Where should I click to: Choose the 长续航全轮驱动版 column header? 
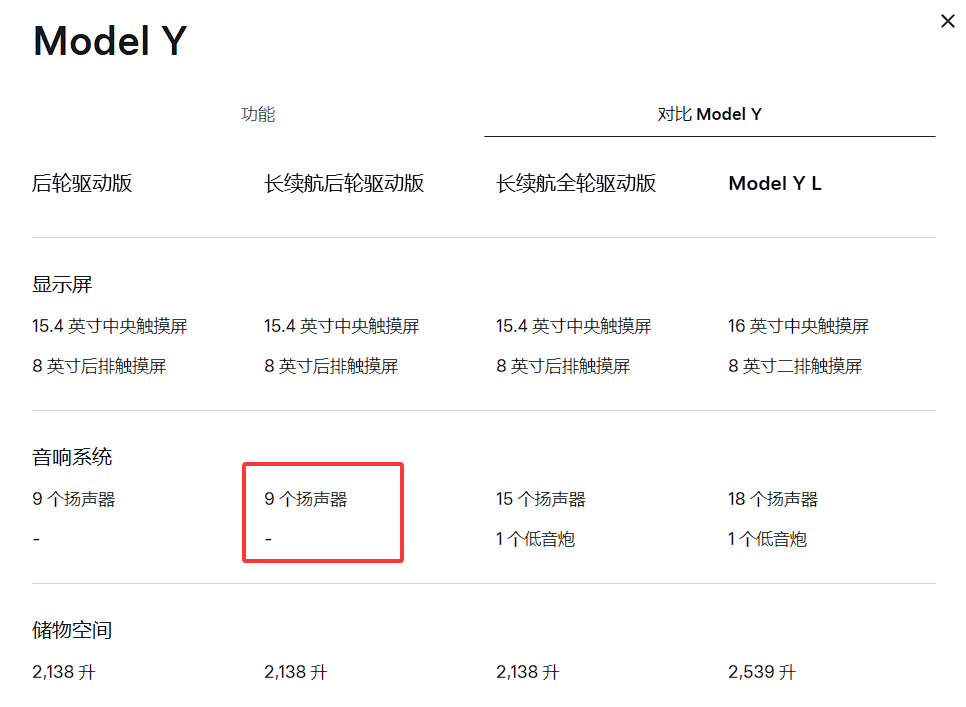(576, 183)
